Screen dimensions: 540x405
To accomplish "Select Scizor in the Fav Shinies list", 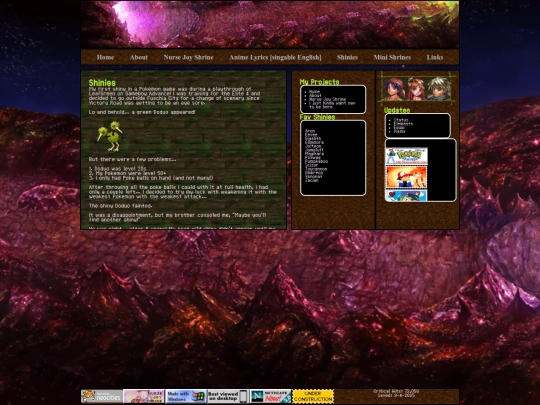I will 312,165.
